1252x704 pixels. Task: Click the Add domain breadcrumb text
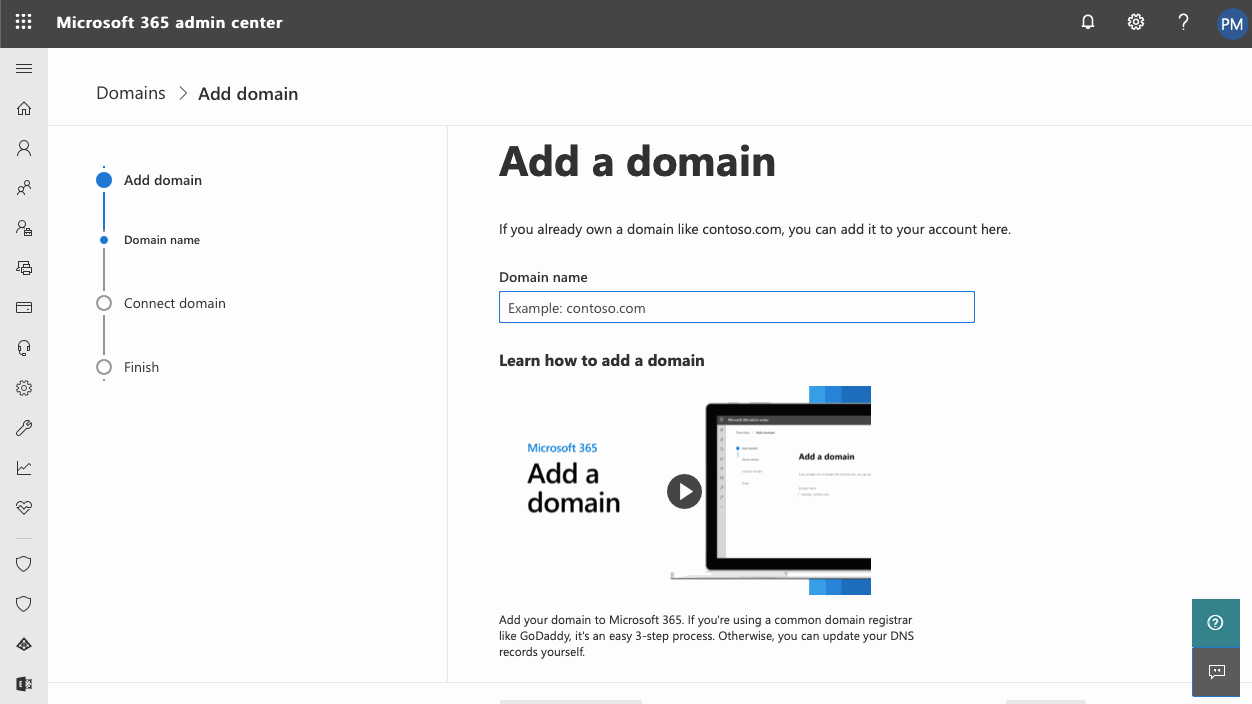click(248, 94)
